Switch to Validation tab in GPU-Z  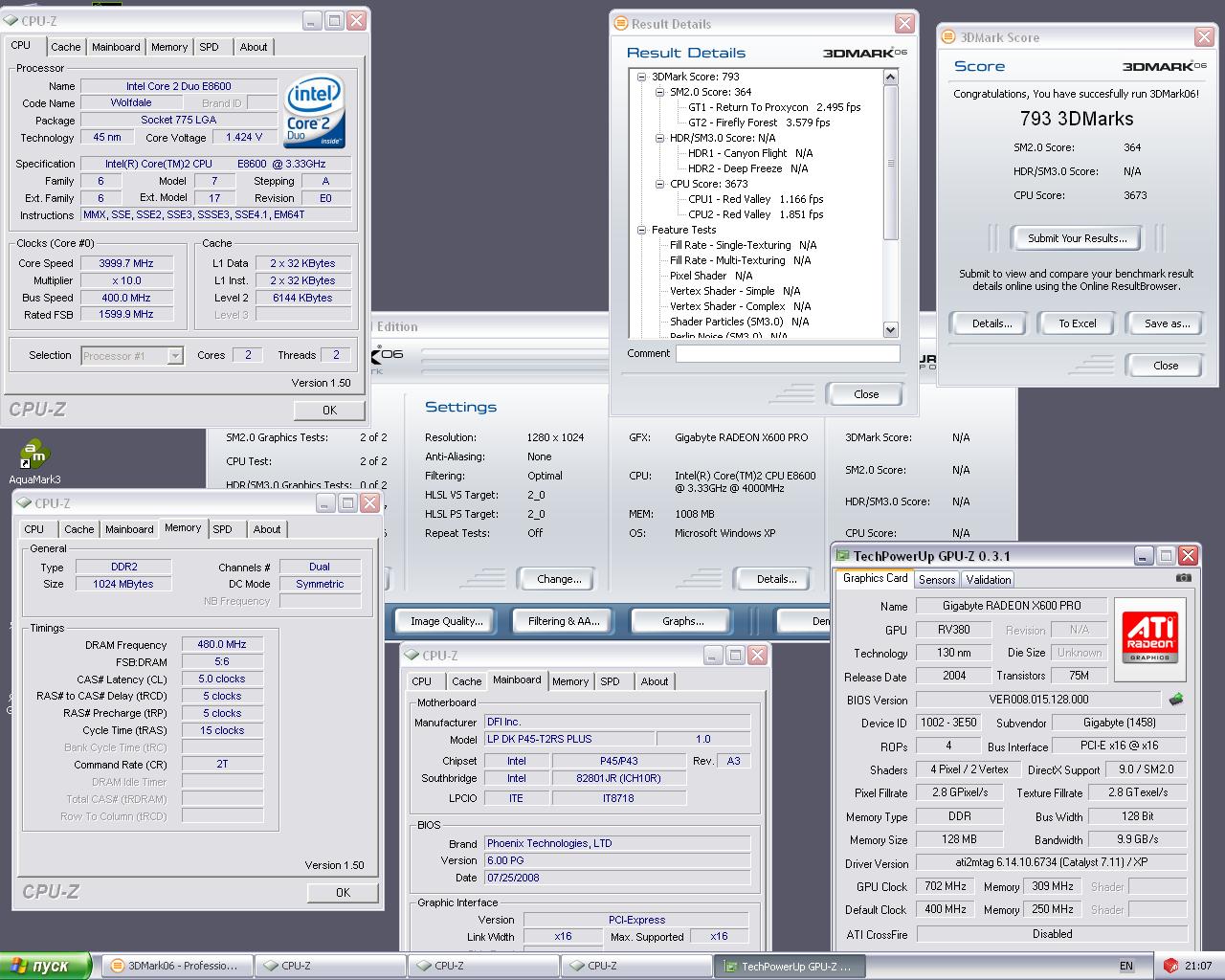pyautogui.click(x=989, y=580)
